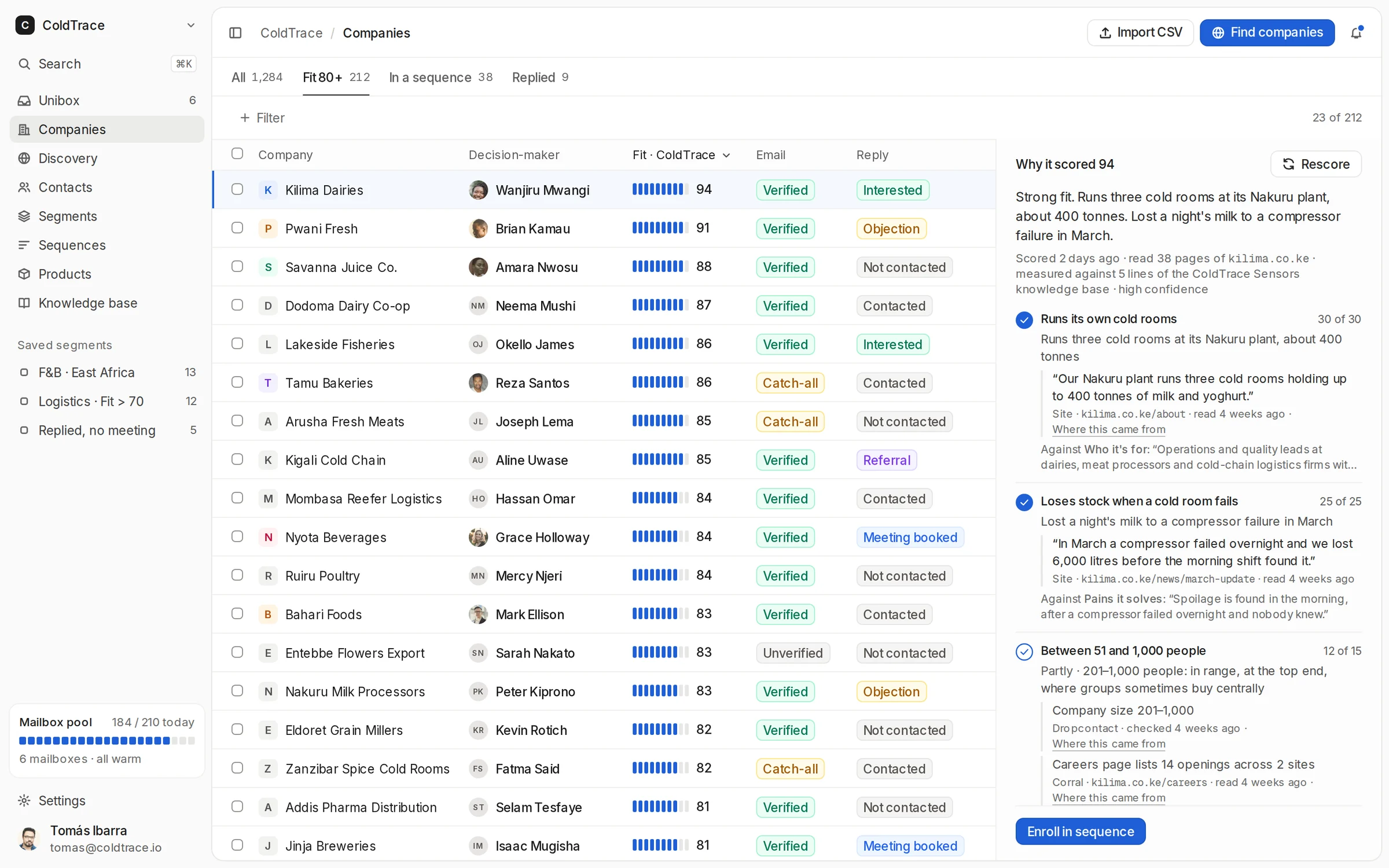Image resolution: width=1389 pixels, height=868 pixels.
Task: Click the Settings gear icon
Action: 24,801
